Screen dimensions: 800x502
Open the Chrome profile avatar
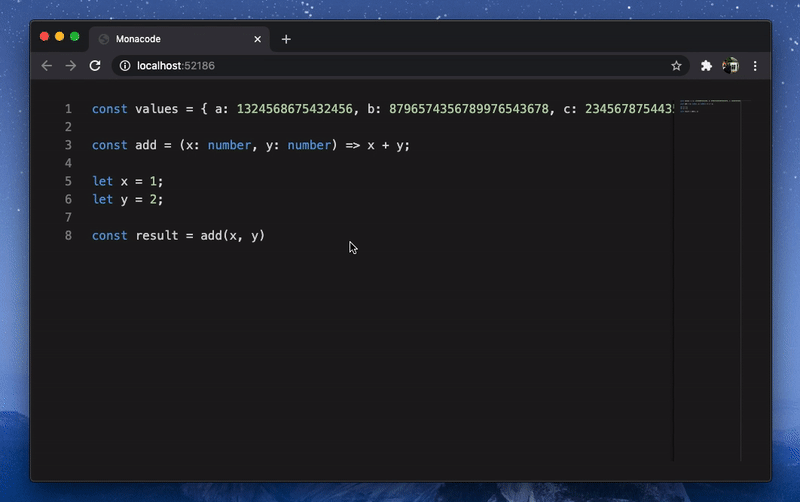pyautogui.click(x=730, y=66)
